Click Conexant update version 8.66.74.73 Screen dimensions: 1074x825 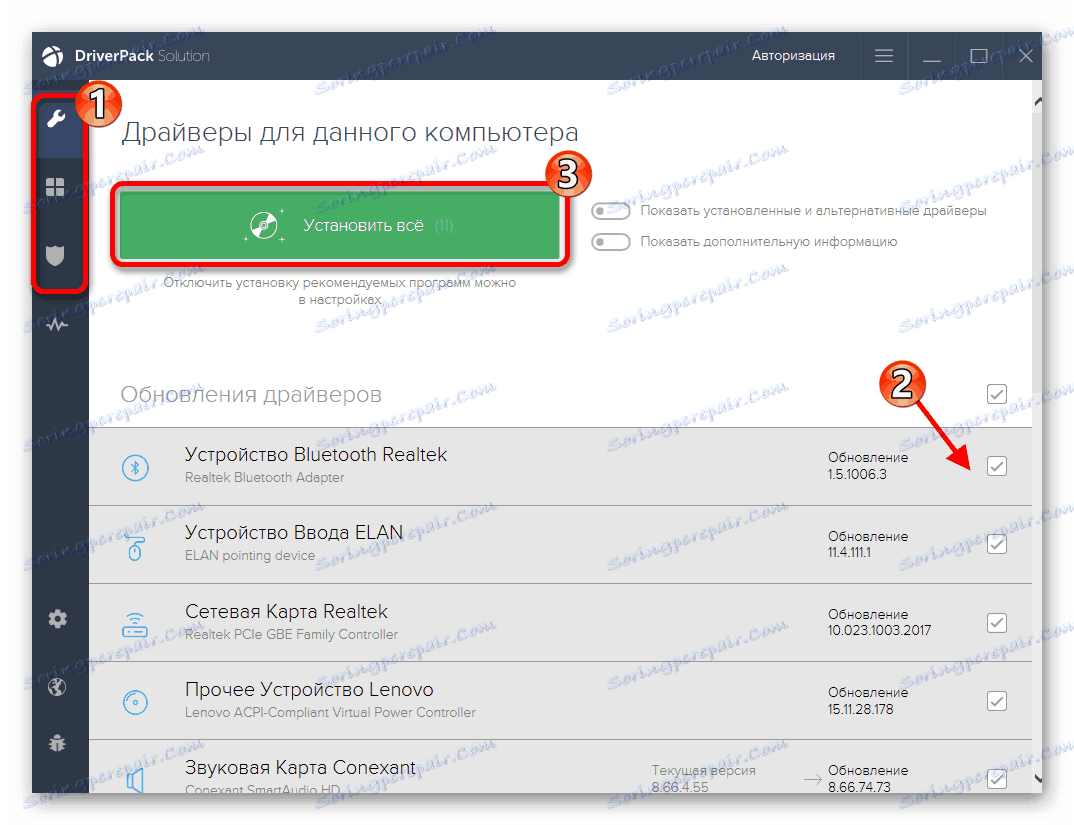tap(859, 787)
